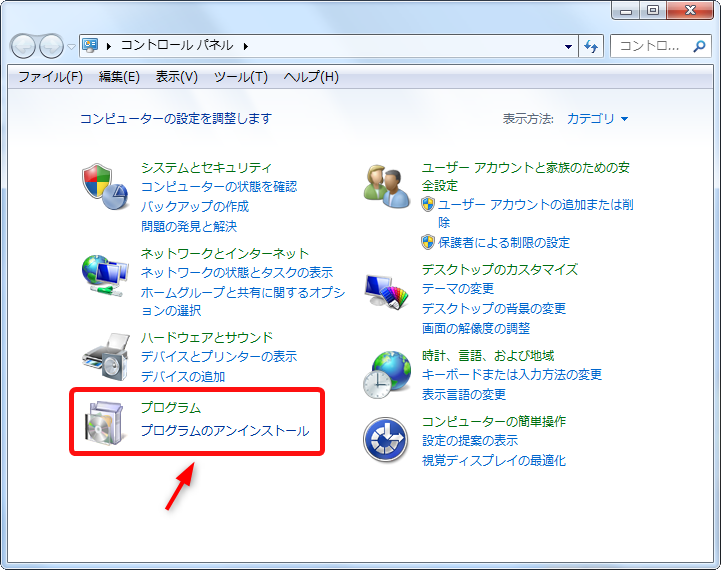Click テーマの変更 link

[458, 289]
